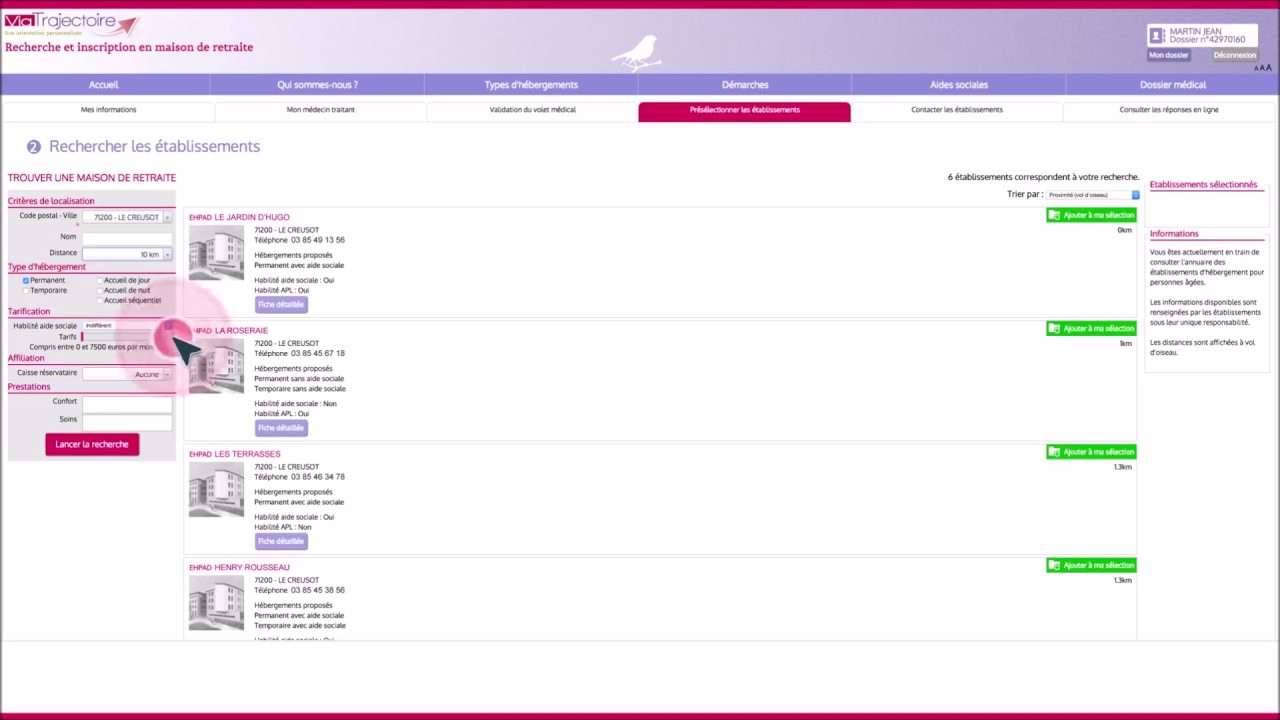The height and width of the screenshot is (720, 1280).
Task: Click the phone number 03 85 46 34 78
Action: tap(317, 477)
